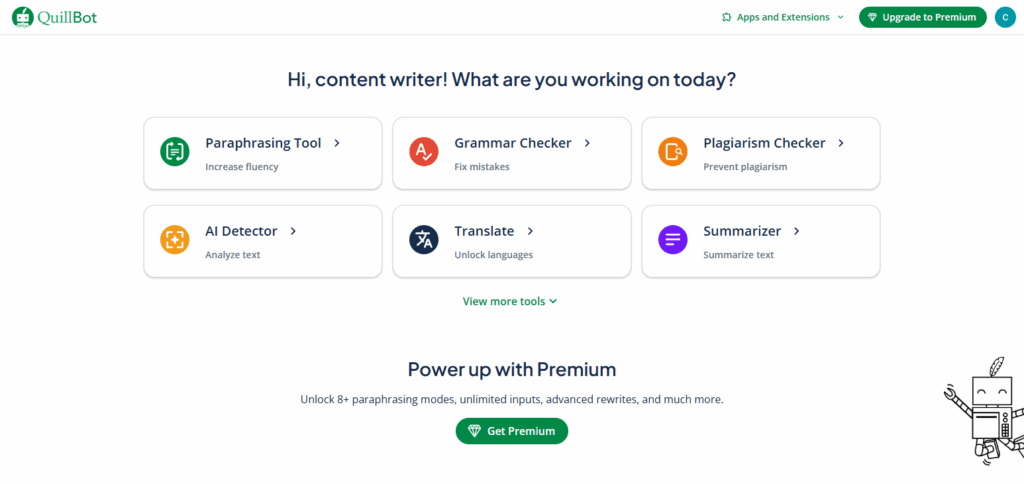Click Upgrade to Premium button

pyautogui.click(x=922, y=17)
